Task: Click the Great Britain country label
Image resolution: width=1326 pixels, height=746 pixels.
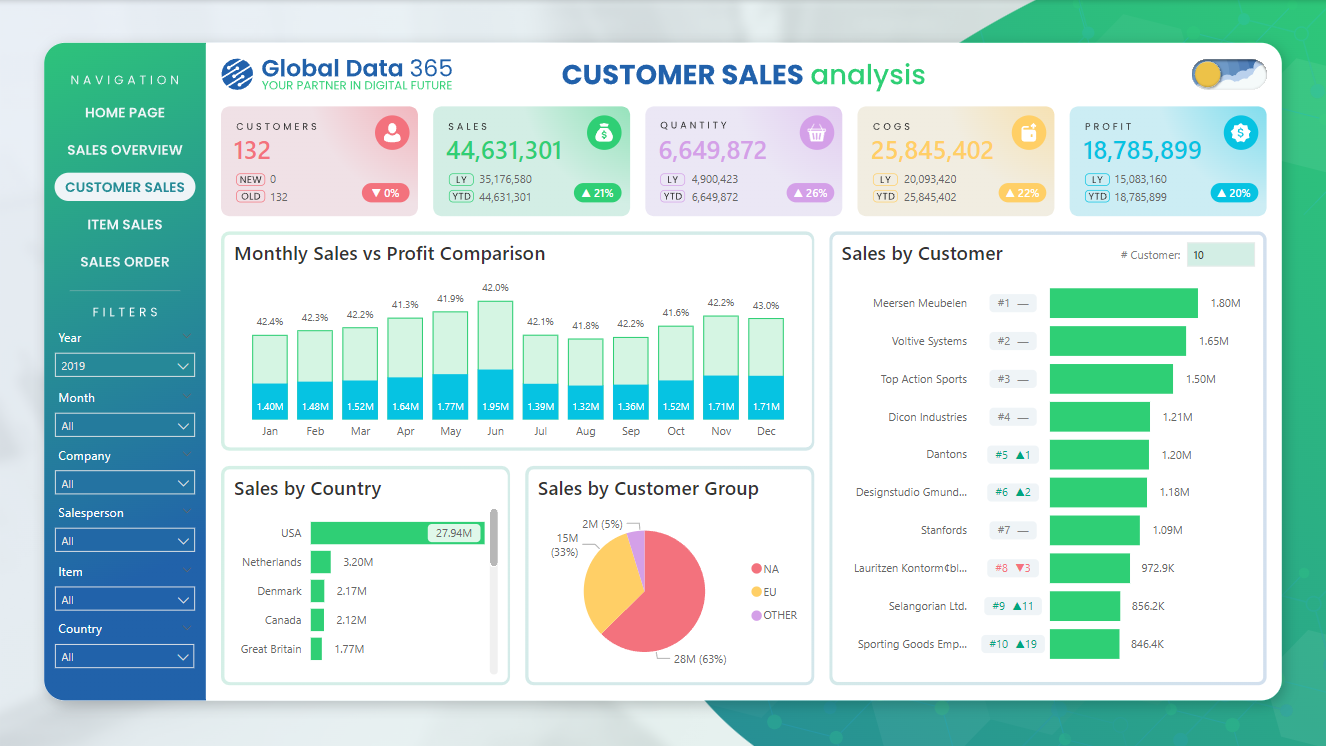Action: pos(271,649)
